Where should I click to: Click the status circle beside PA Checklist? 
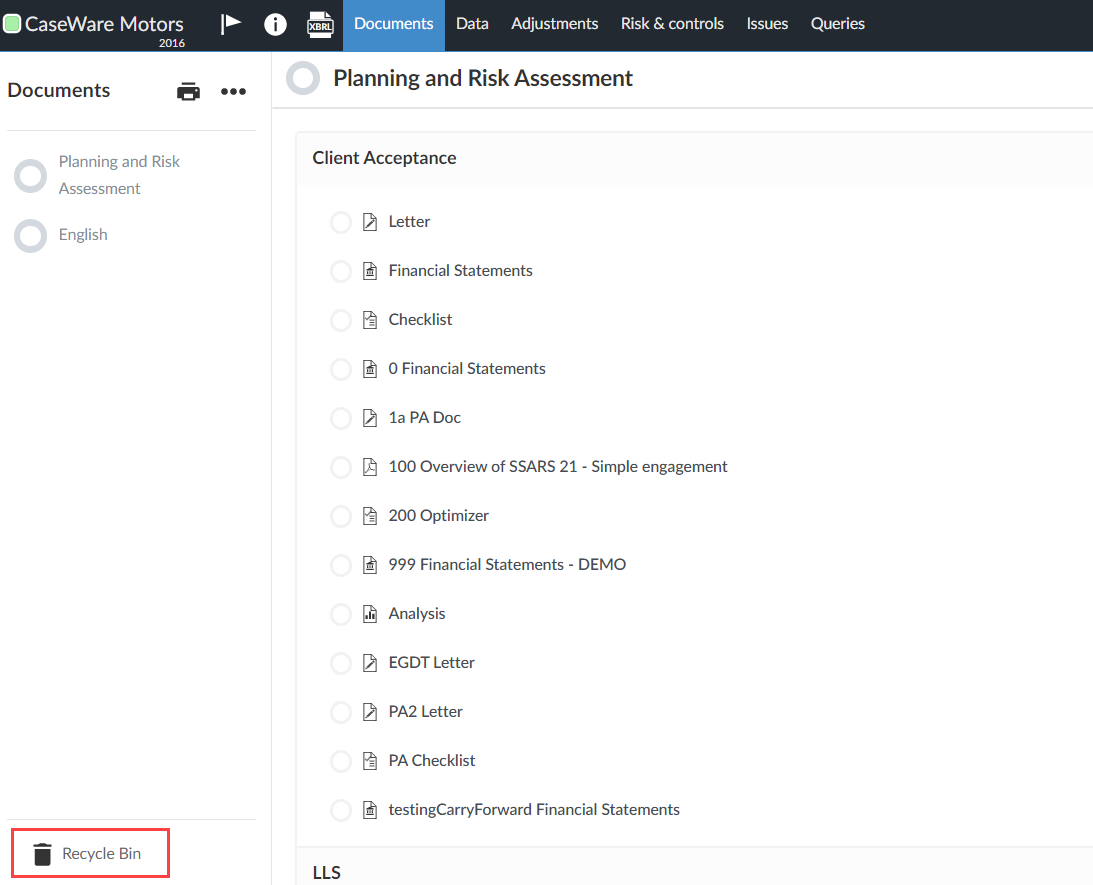[340, 761]
